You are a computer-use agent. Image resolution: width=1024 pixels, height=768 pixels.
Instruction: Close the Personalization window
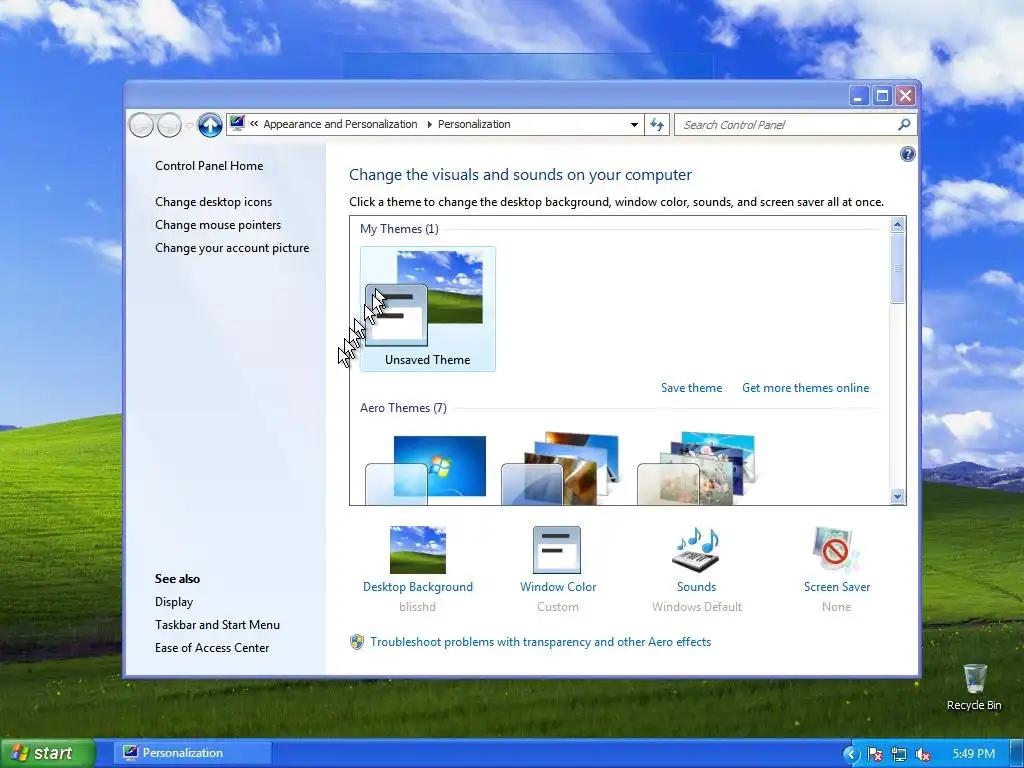[905, 96]
